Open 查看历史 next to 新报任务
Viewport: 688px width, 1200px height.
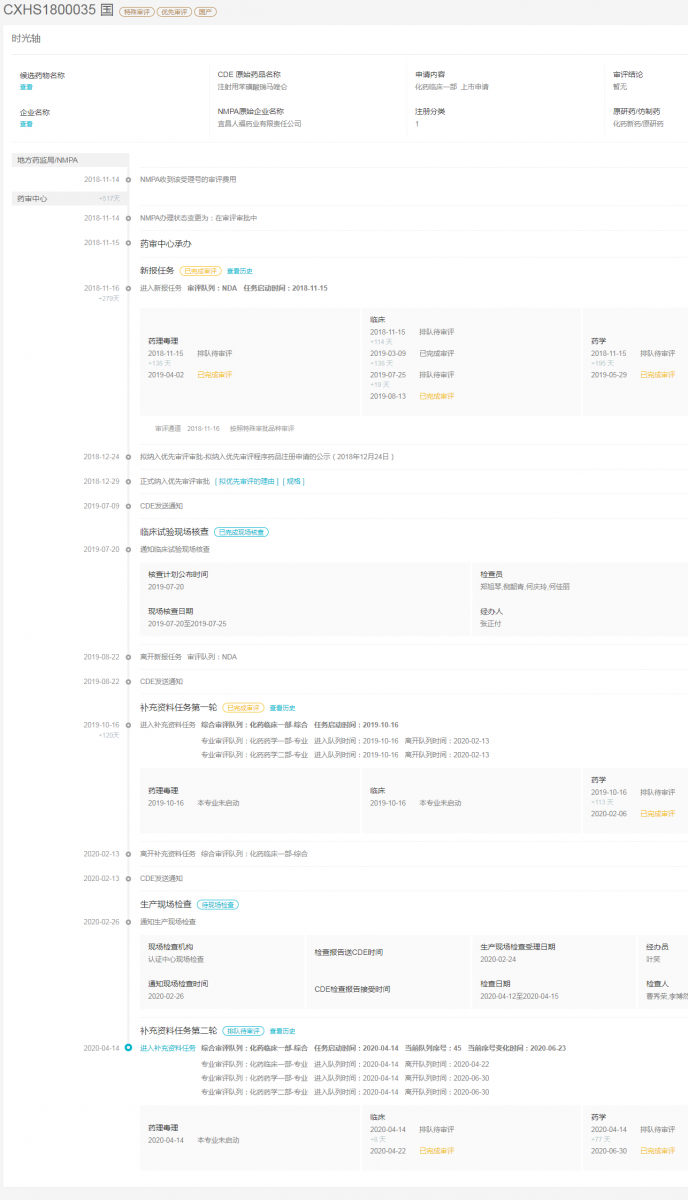coord(239,270)
